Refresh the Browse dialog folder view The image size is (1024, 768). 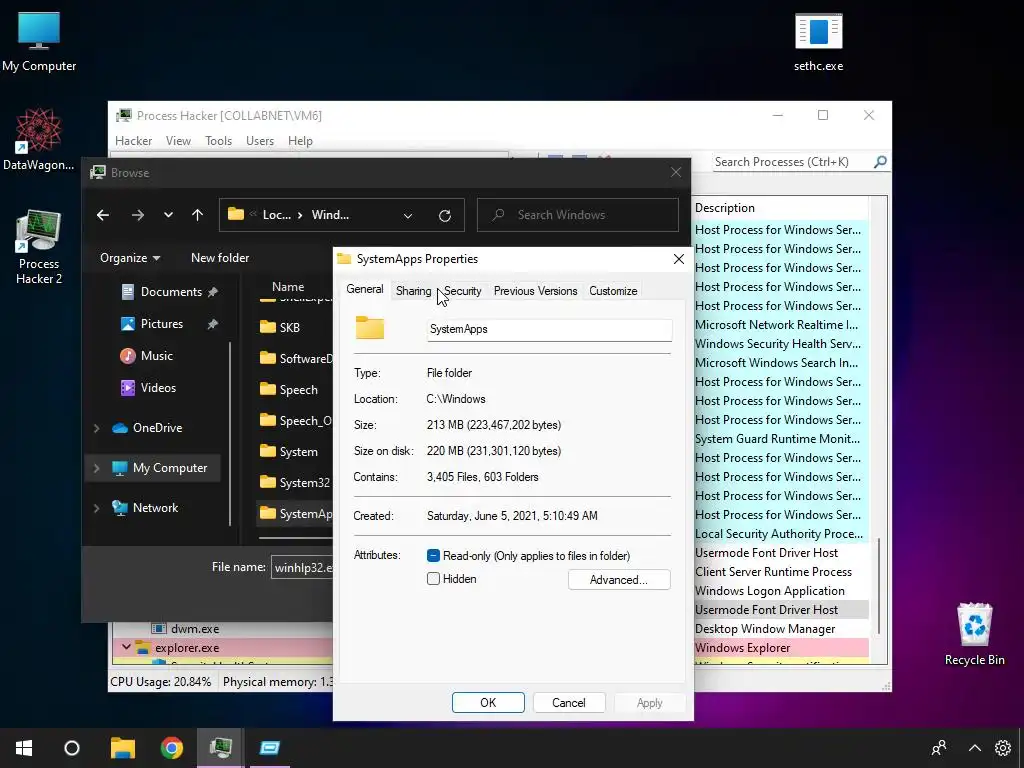445,215
